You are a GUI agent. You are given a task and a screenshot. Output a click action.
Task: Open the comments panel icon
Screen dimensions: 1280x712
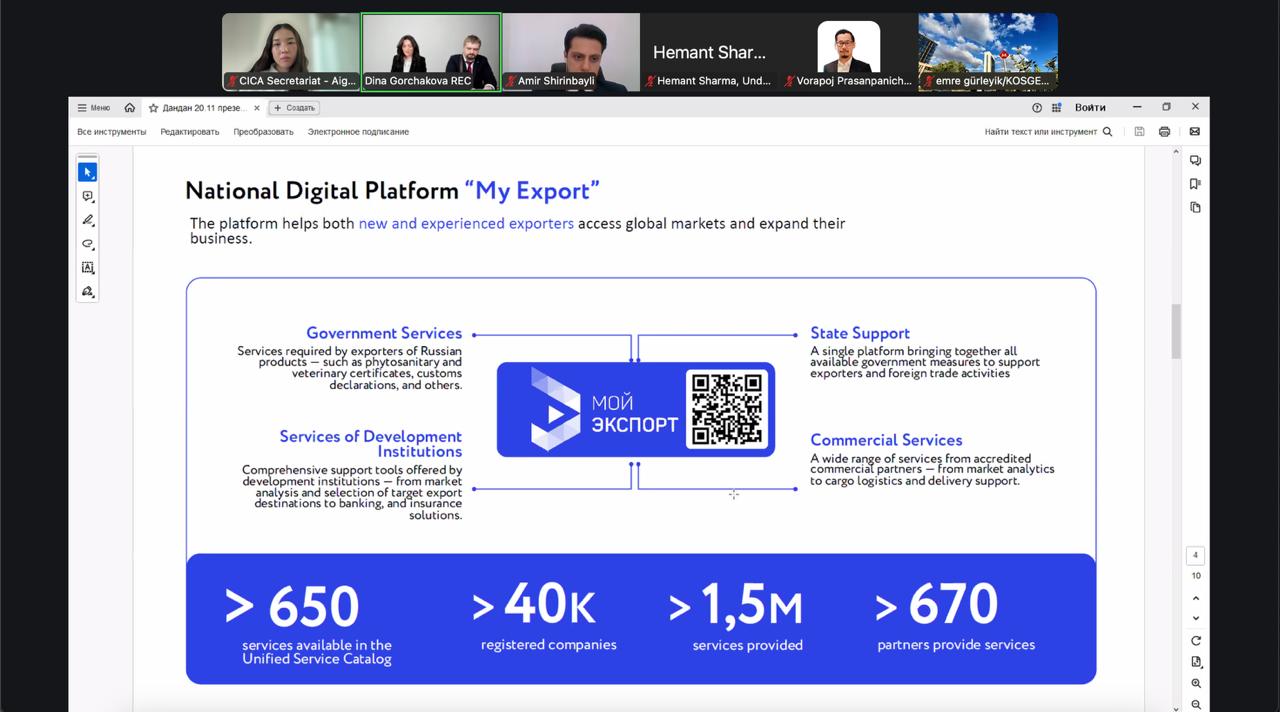pos(1195,161)
